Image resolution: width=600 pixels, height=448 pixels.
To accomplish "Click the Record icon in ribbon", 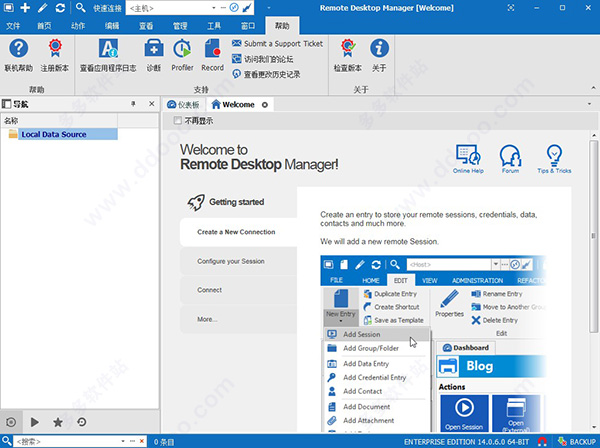I will click(212, 49).
